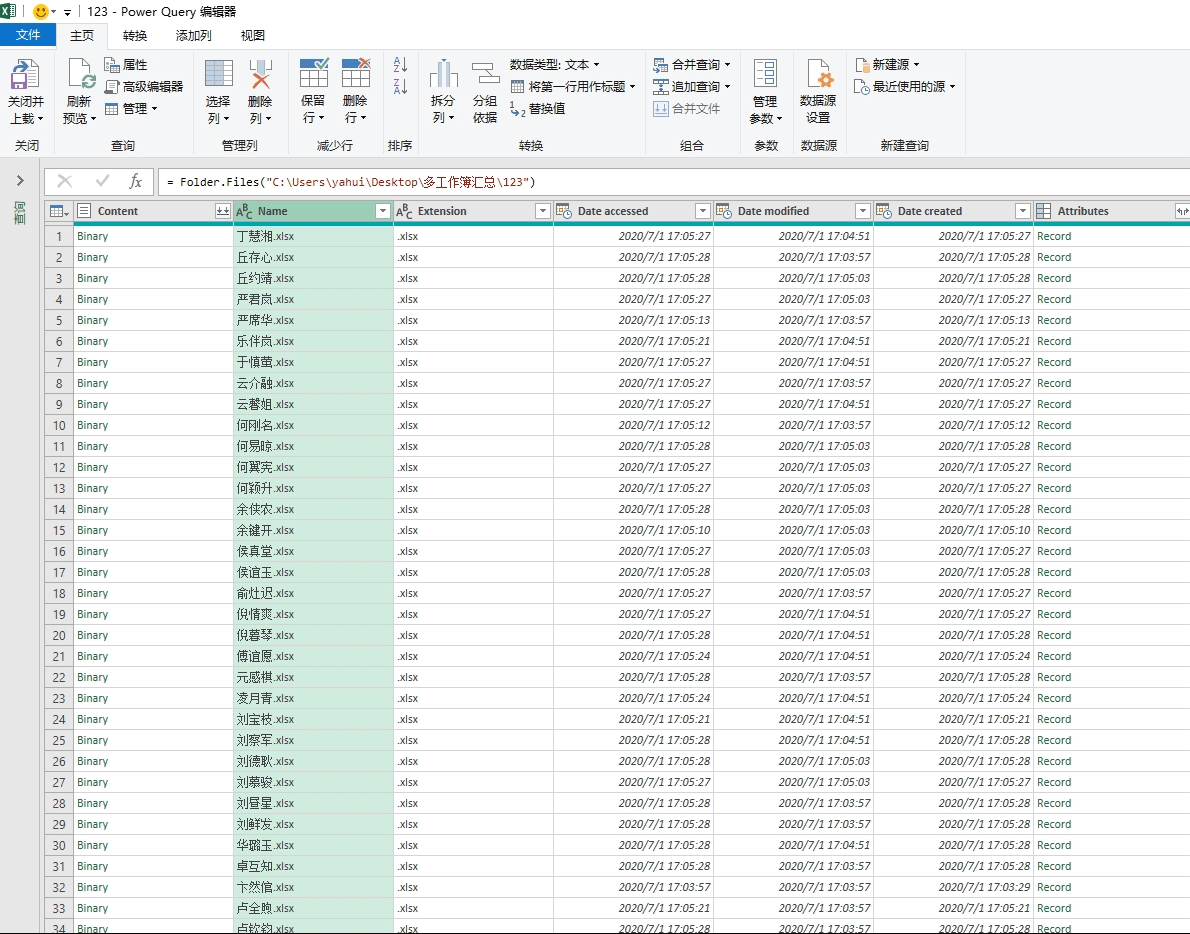Confirm the formula with the checkmark icon
The image size is (1190, 934).
pos(102,181)
